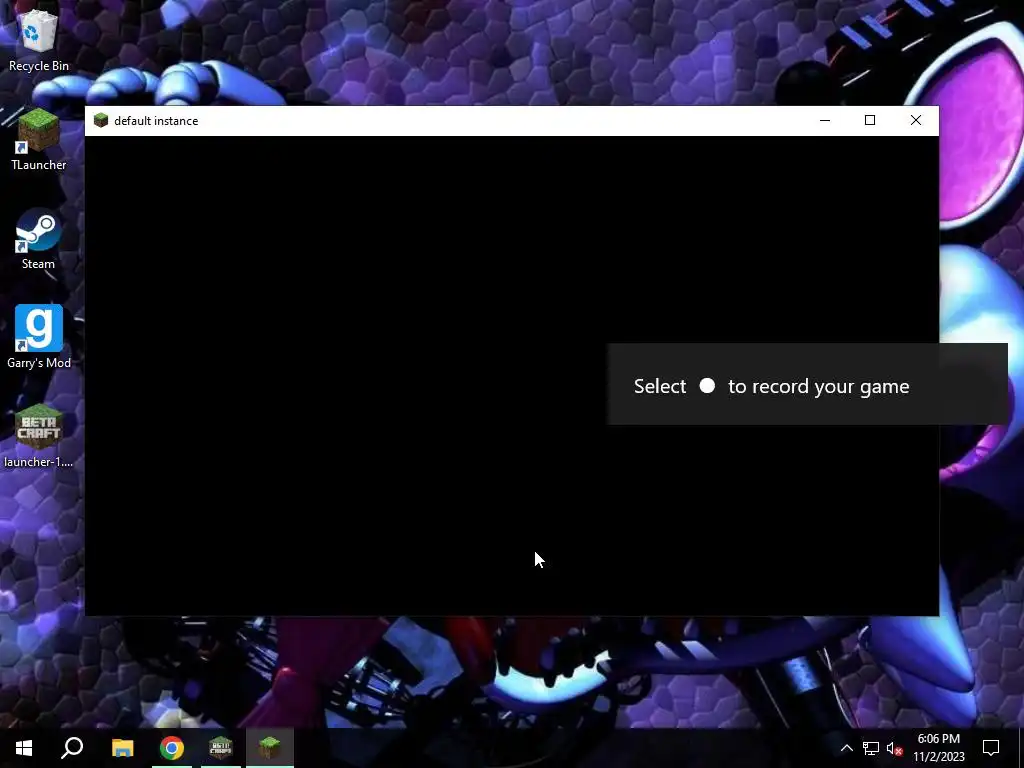
Task: Switch to BetaCraft launcher in taskbar
Action: [221, 748]
